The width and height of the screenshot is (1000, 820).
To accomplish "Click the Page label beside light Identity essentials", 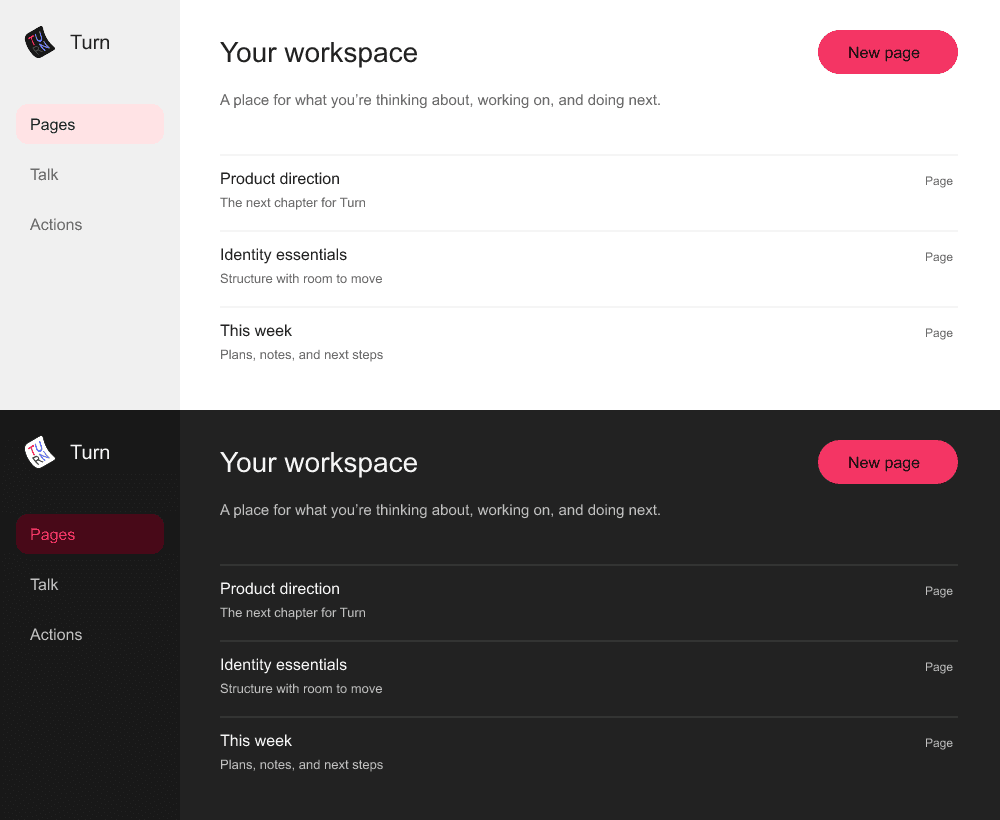I will pos(939,257).
